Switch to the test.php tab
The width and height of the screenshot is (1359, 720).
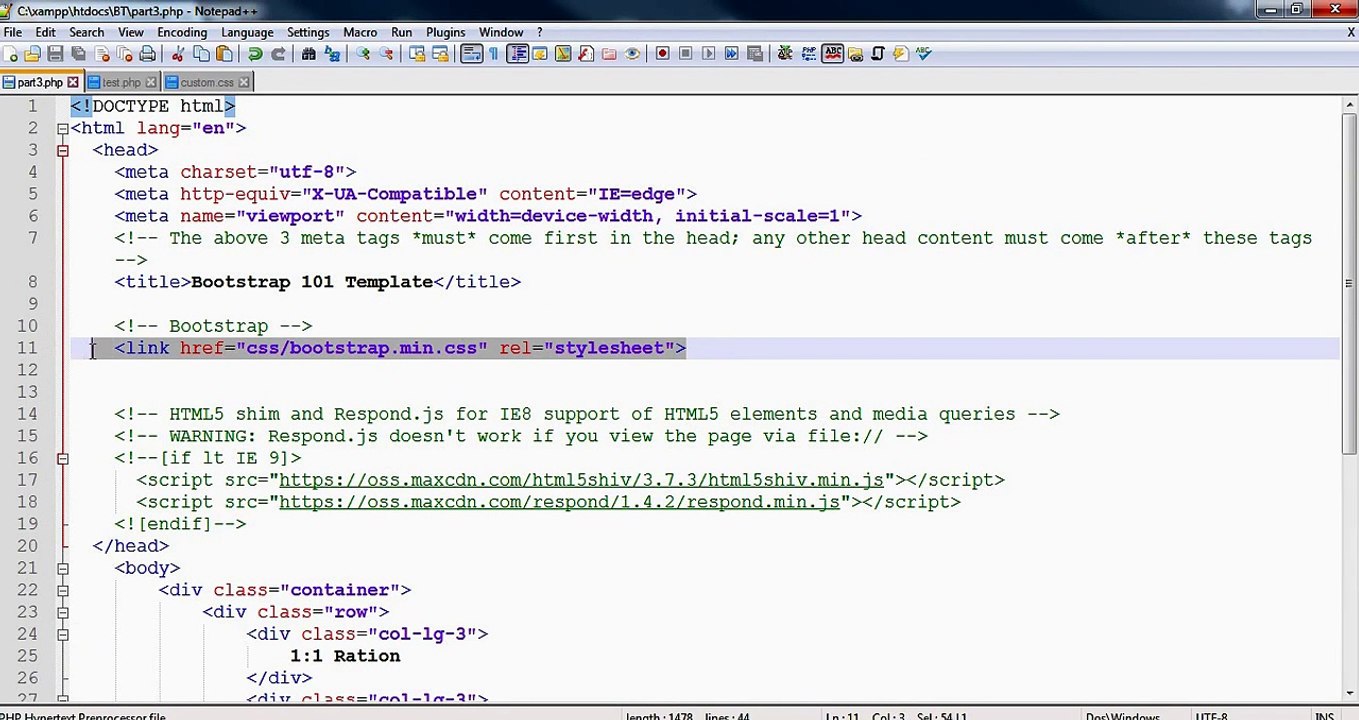pos(121,82)
